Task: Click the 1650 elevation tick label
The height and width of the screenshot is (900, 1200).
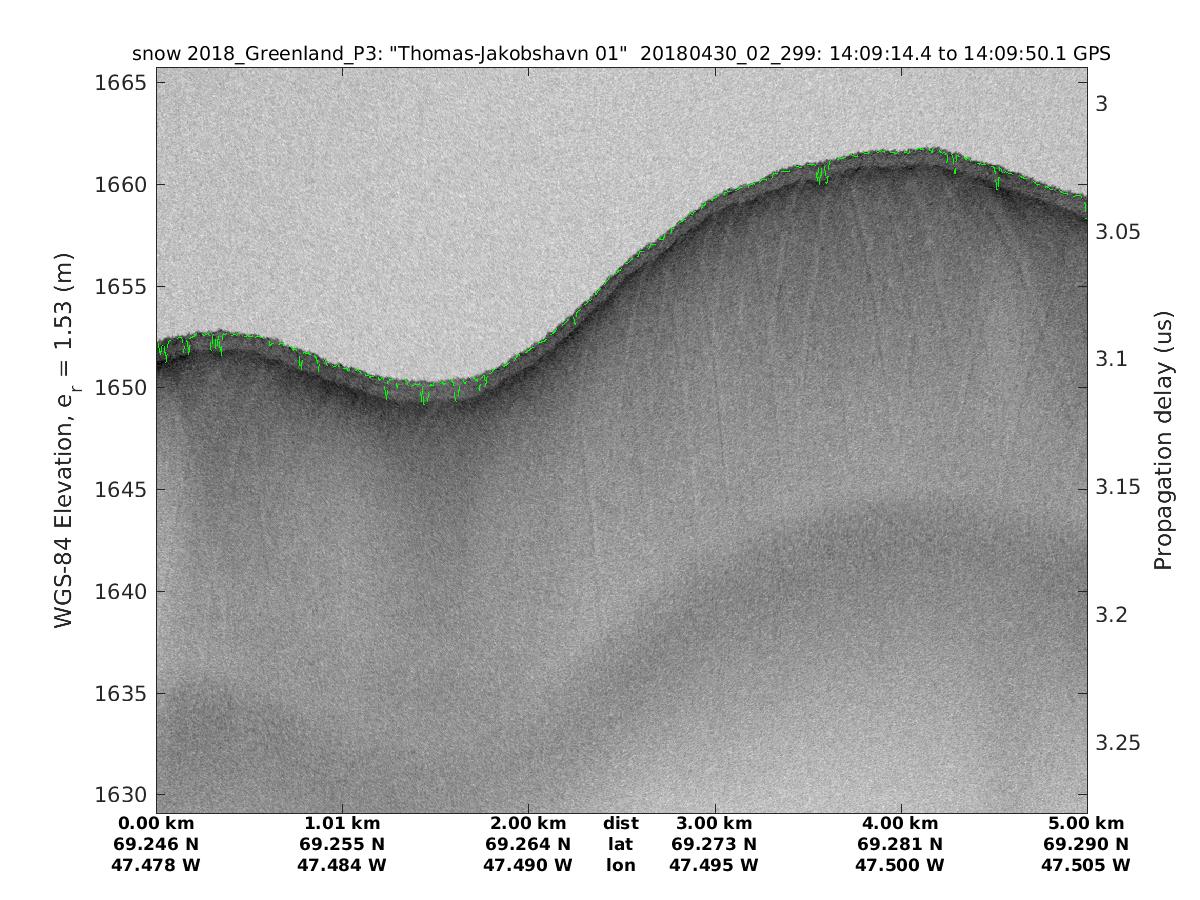Action: [x=120, y=388]
